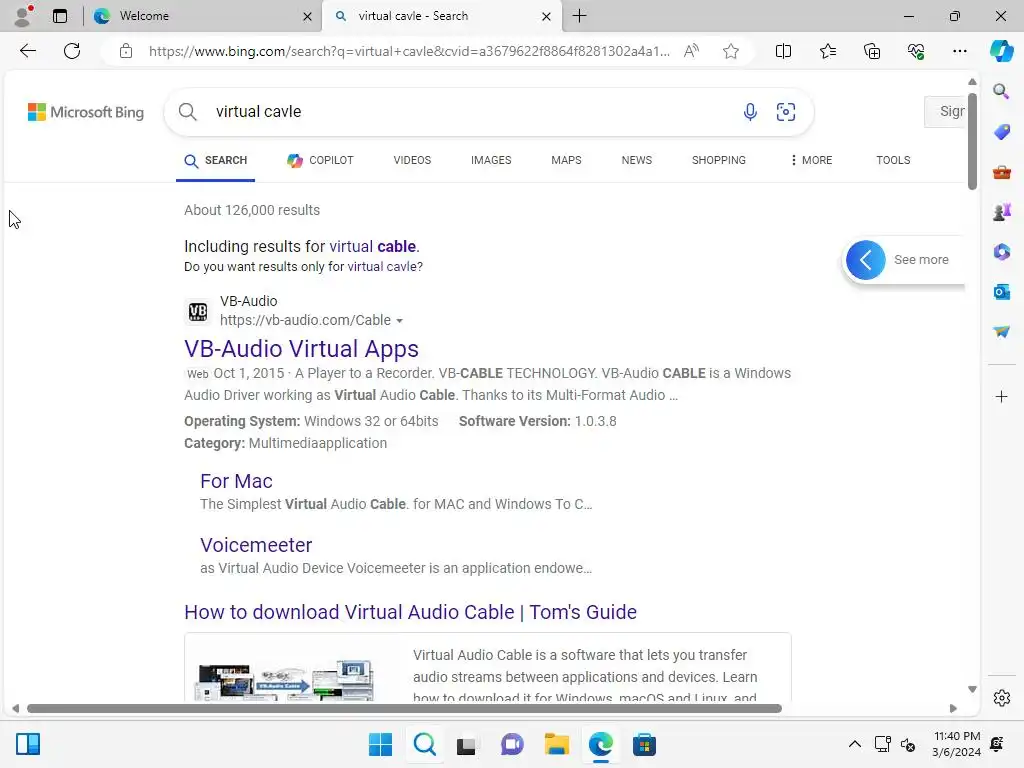Switch to NEWS tab
Screen dimensions: 1024x768
point(637,161)
